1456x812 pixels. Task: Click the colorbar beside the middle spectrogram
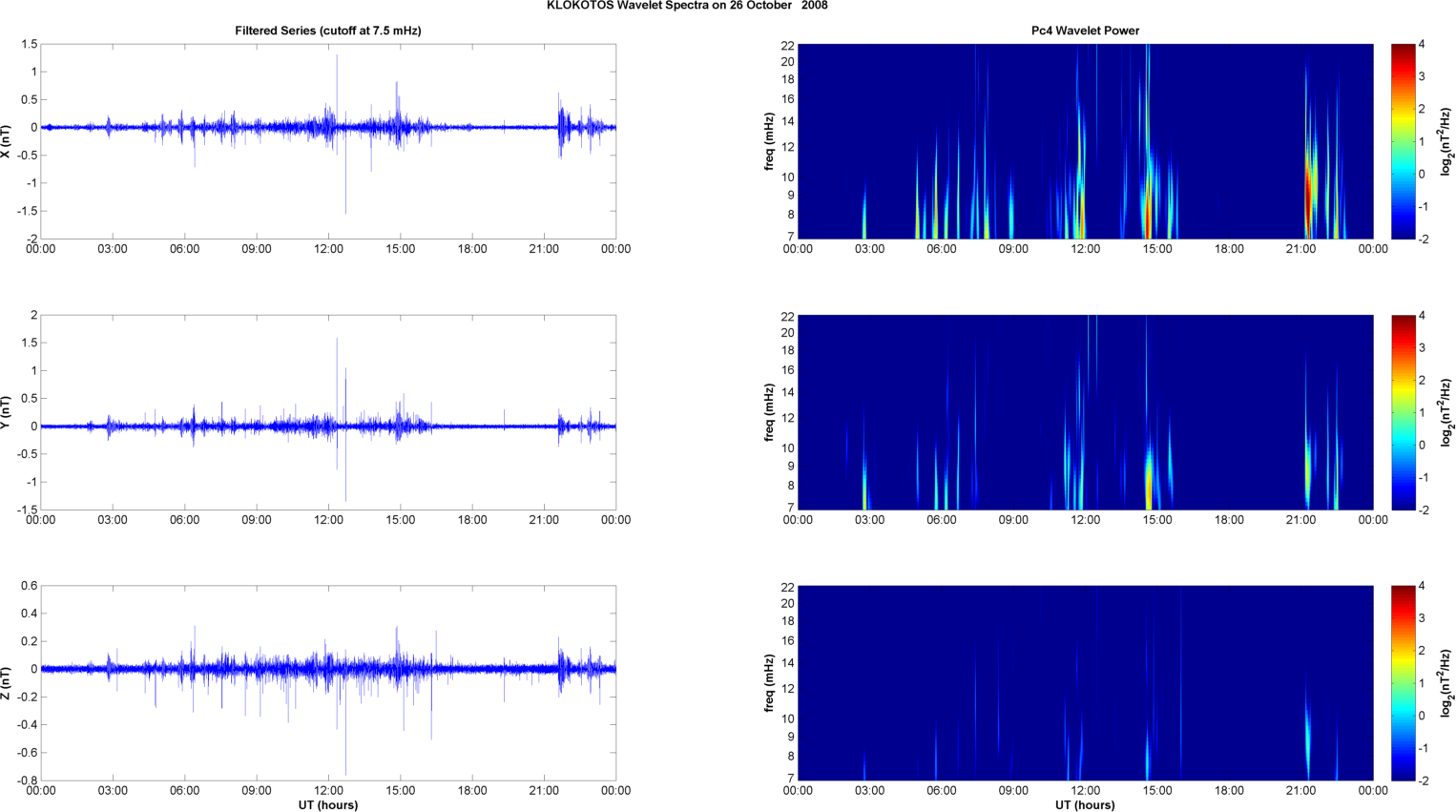(1403, 412)
